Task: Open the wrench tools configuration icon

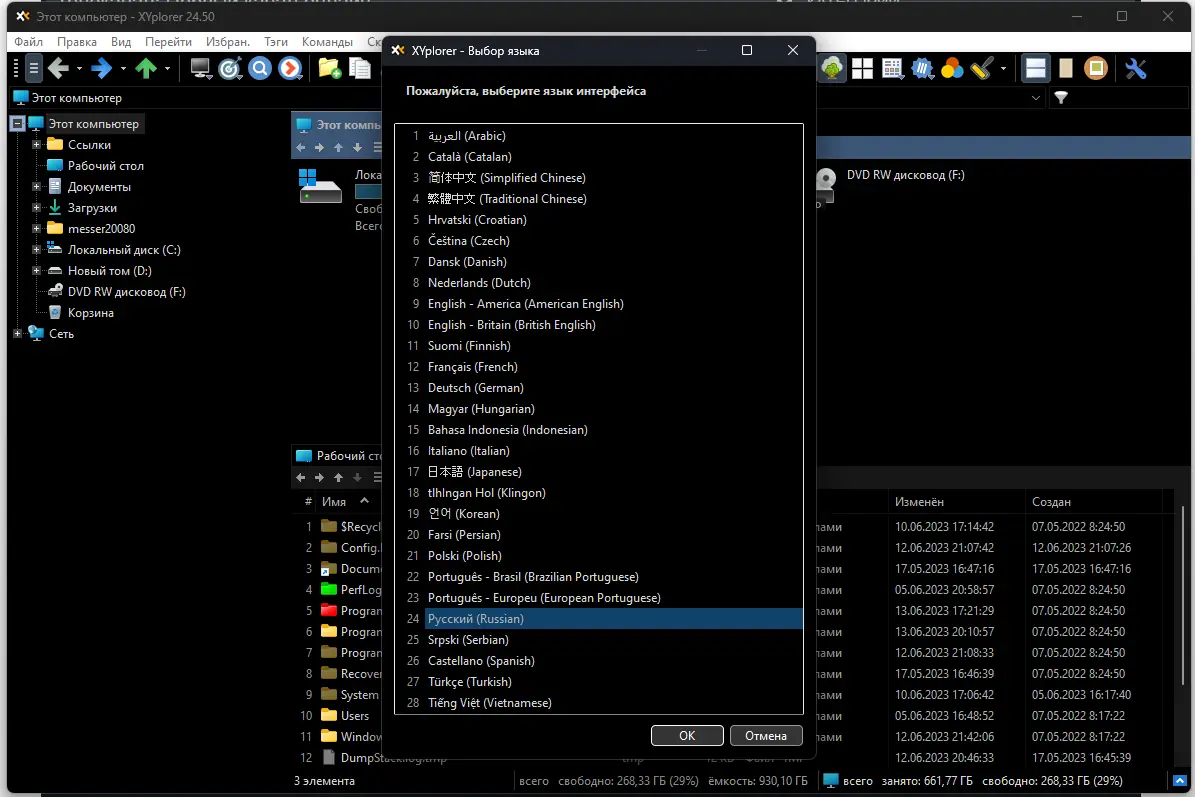Action: tap(1136, 69)
